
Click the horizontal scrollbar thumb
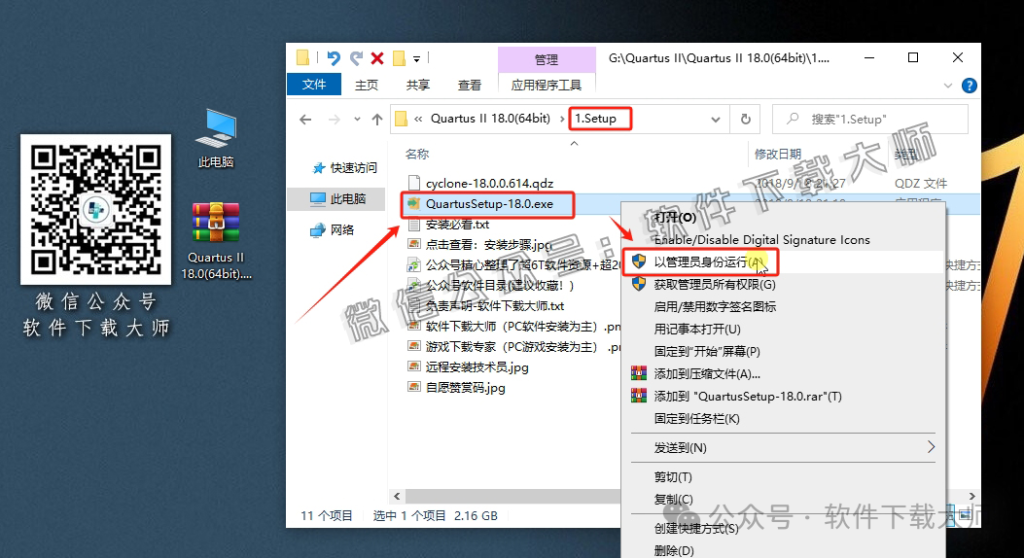[x=513, y=496]
